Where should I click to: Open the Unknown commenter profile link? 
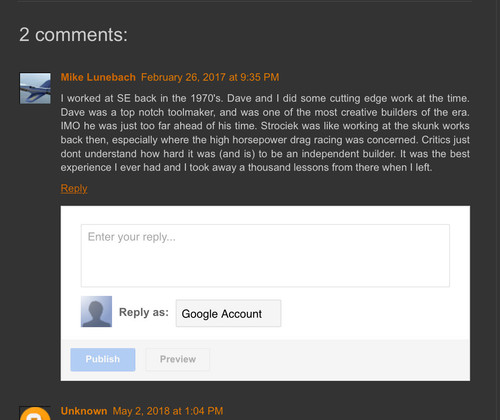click(x=84, y=411)
